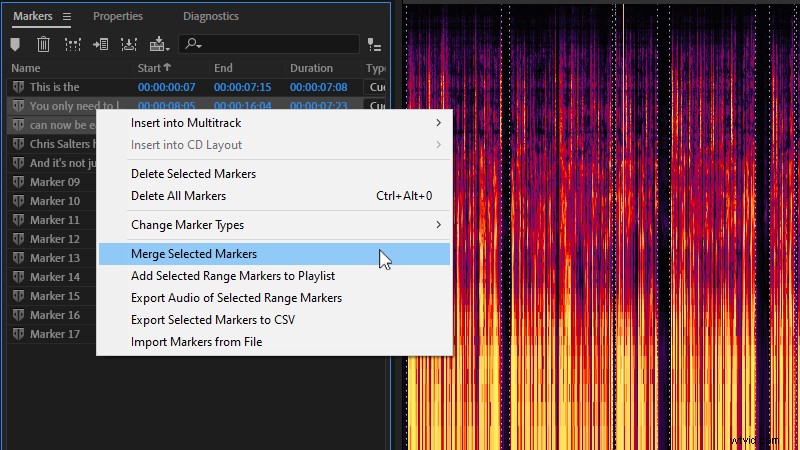
Task: Click duration 00:00:07:08 of first marker
Action: coord(318,87)
